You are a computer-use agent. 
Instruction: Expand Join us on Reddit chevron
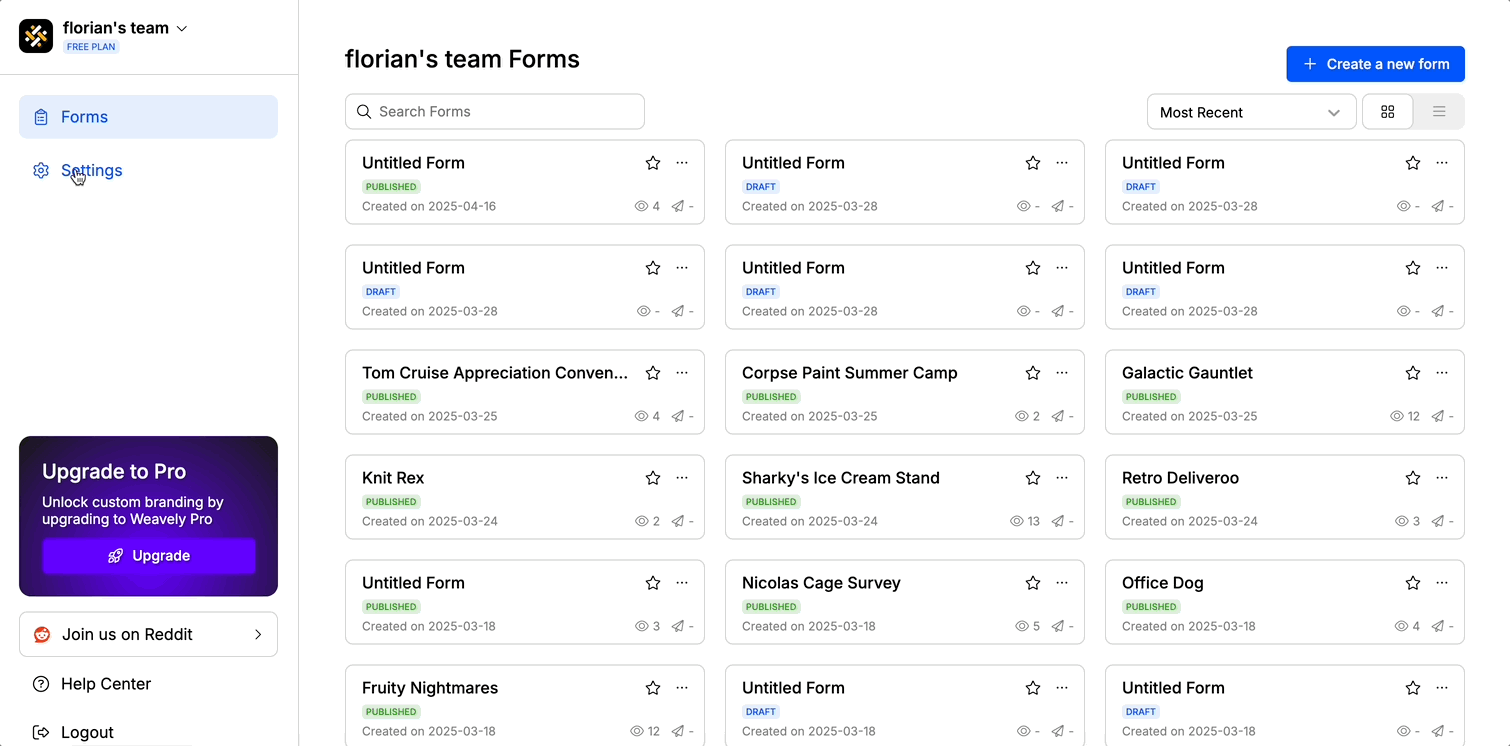point(258,634)
